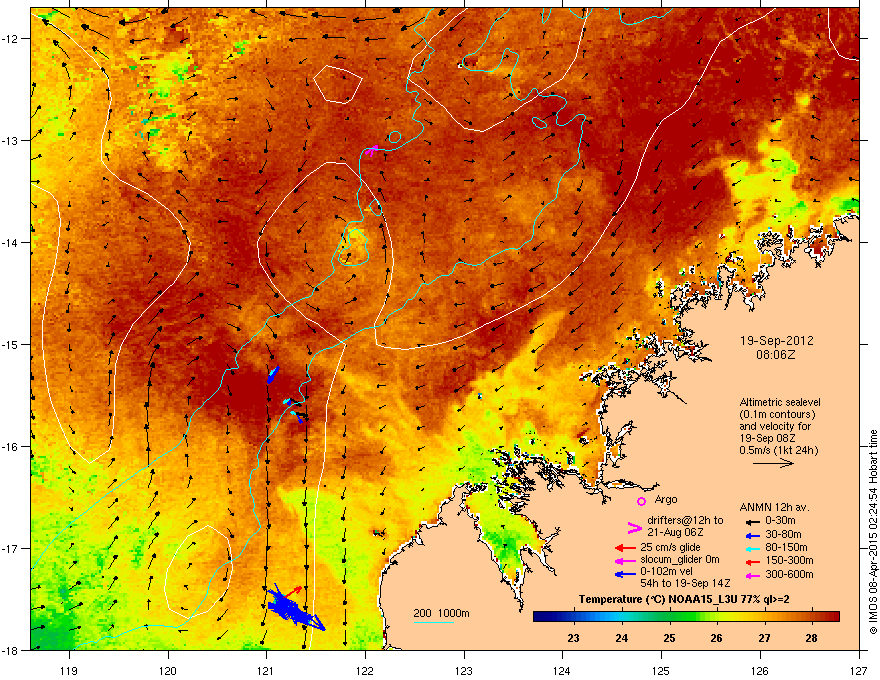Screen dimensions: 880x680
Task: Click the '27' colorbar tick label
Action: tap(764, 638)
